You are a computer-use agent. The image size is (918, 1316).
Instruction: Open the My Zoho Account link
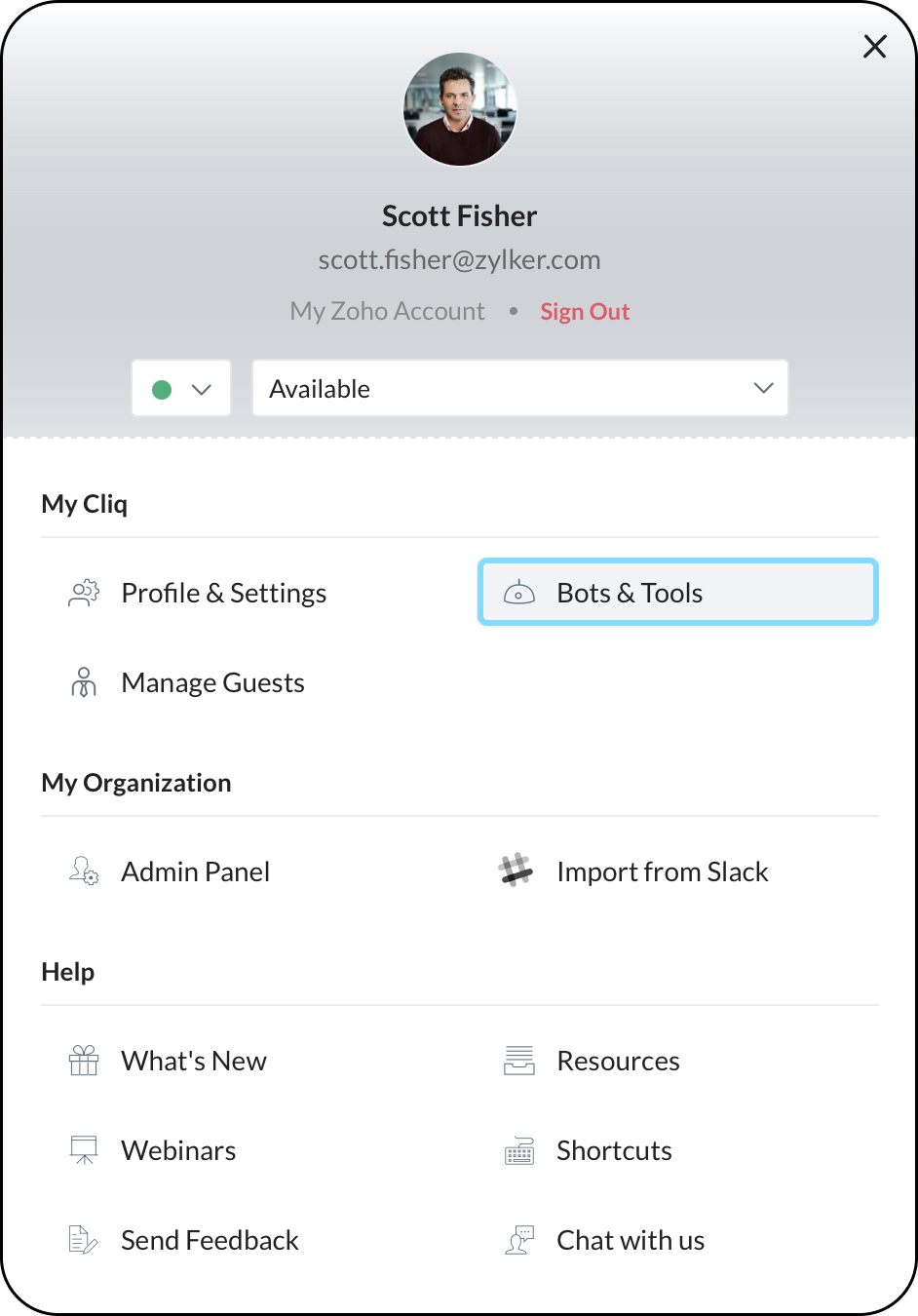pos(387,312)
